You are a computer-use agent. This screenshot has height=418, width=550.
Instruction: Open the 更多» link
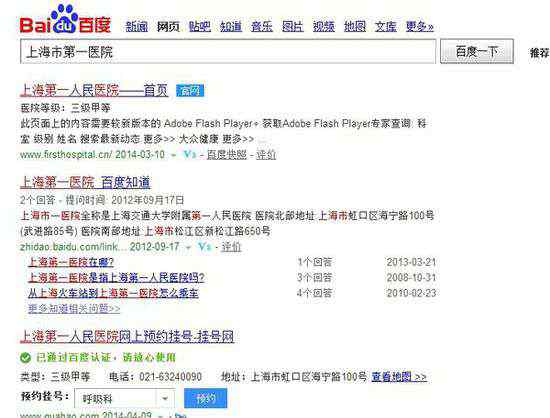point(420,26)
